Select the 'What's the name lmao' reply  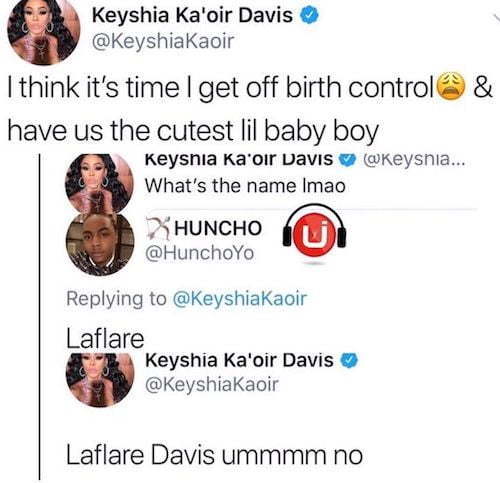click(x=245, y=186)
